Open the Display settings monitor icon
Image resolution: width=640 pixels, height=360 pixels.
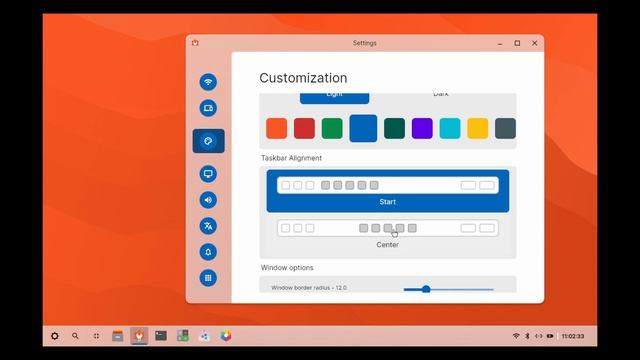pyautogui.click(x=208, y=174)
